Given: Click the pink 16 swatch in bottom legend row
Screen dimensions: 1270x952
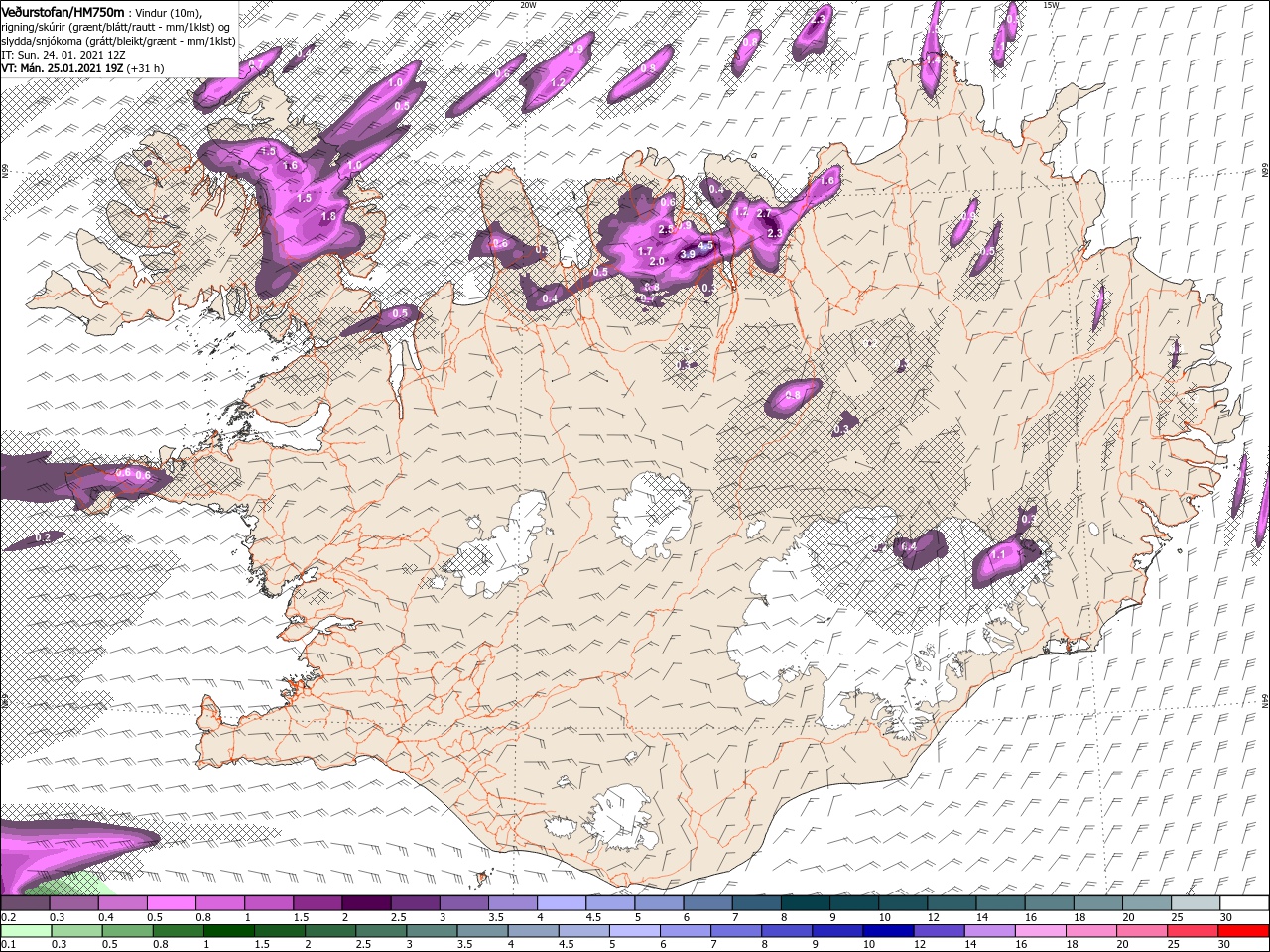Looking at the screenshot, I should pos(1039,931).
